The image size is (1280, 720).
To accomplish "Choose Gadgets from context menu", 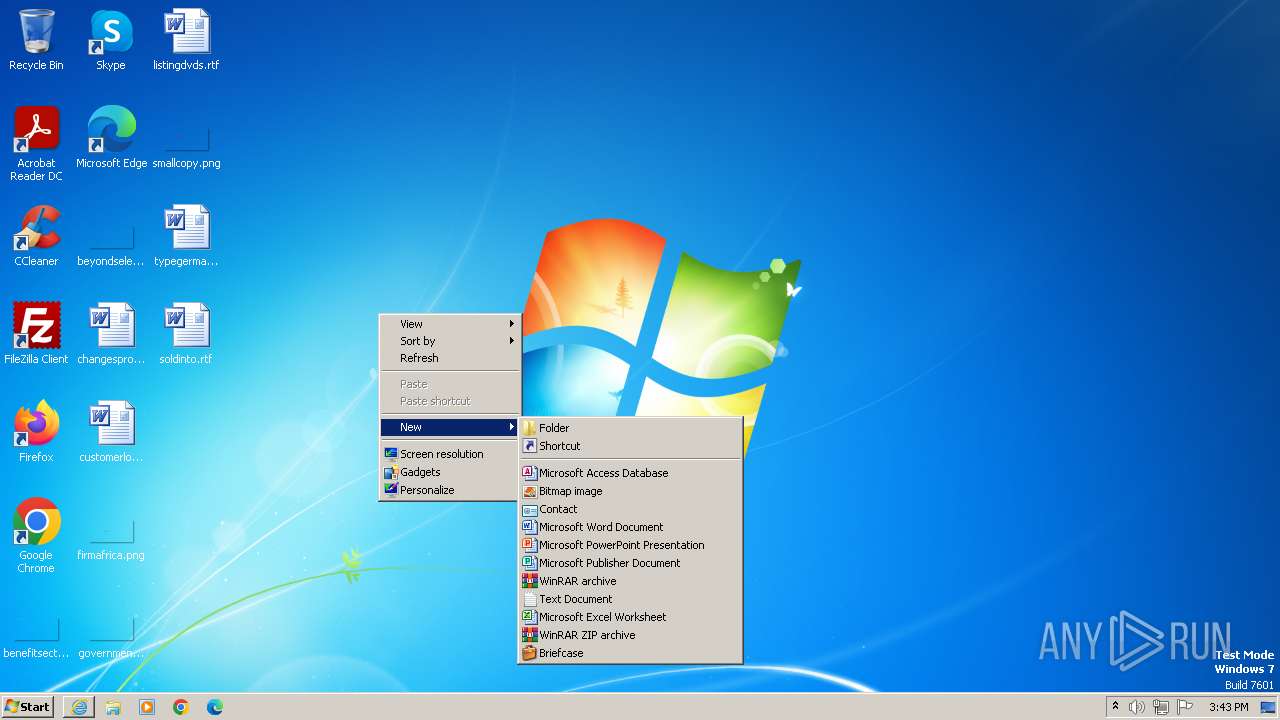I will [450, 472].
